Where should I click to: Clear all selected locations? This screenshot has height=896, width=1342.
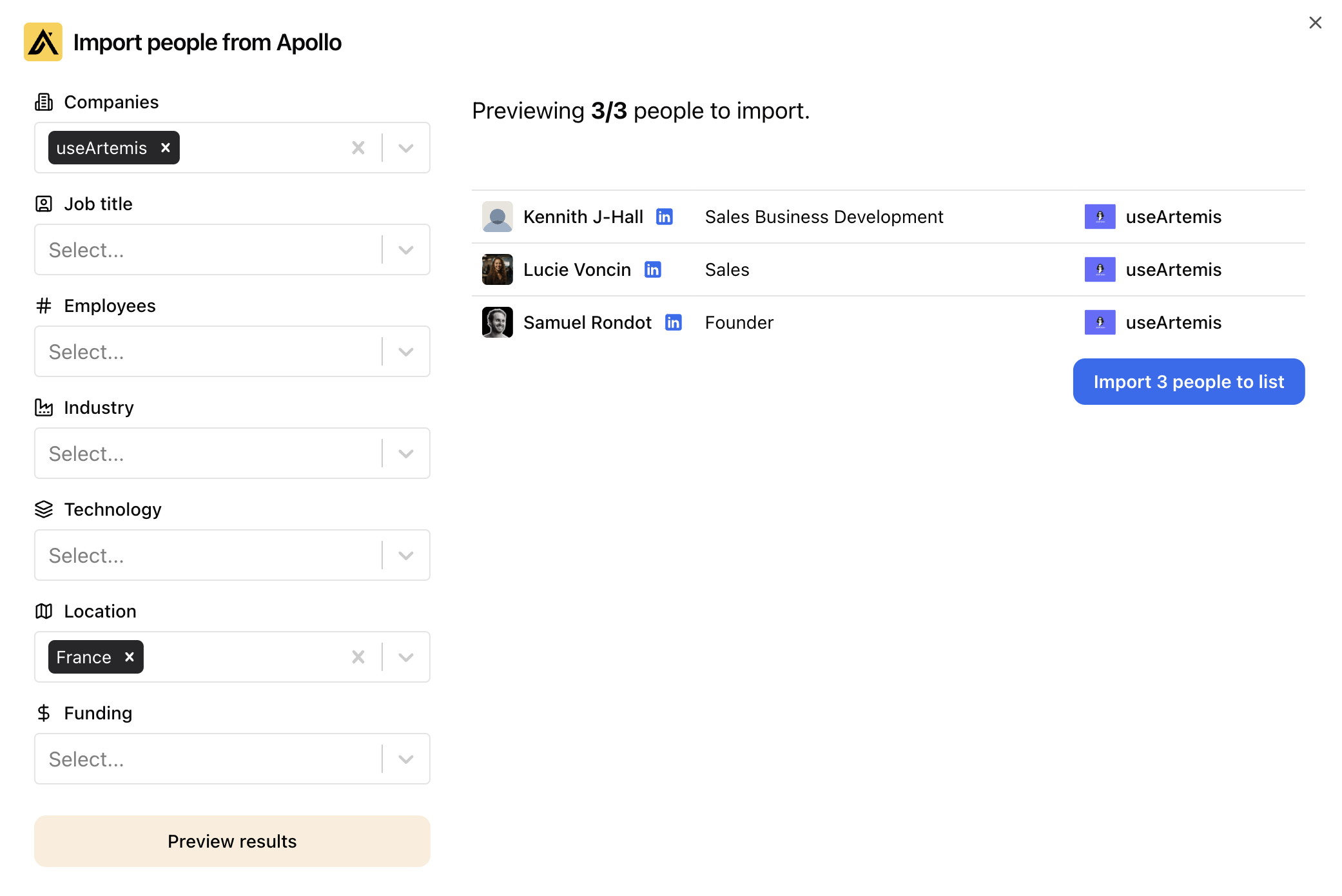358,657
